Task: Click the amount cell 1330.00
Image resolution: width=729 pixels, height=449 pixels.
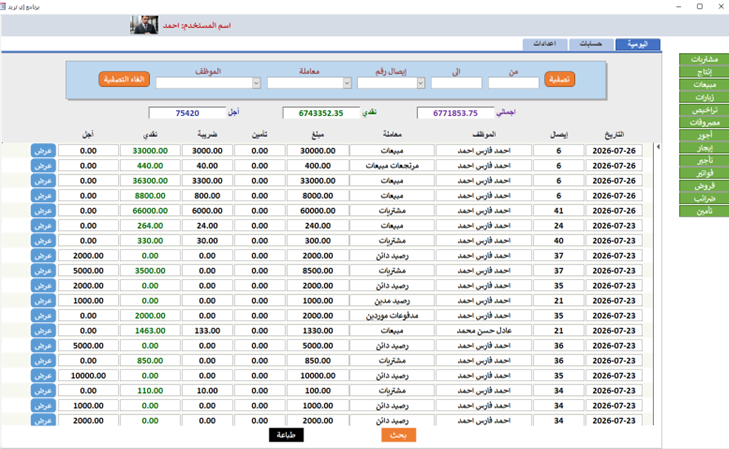Action: 318,330
